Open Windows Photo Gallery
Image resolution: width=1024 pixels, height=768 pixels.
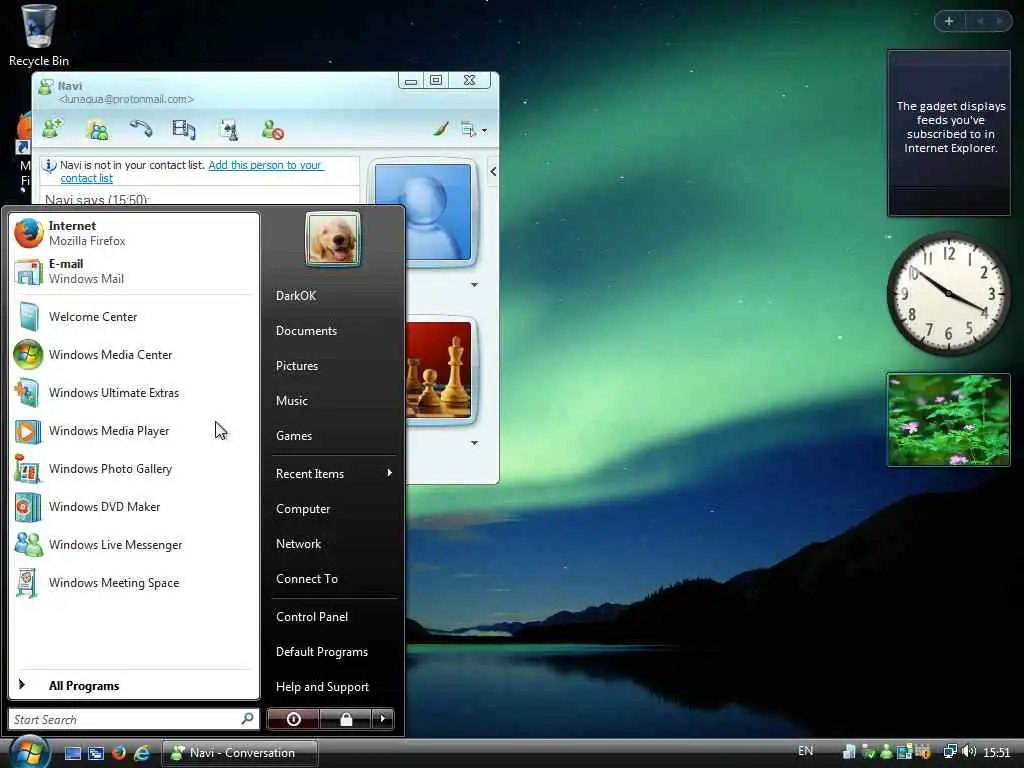(134, 469)
